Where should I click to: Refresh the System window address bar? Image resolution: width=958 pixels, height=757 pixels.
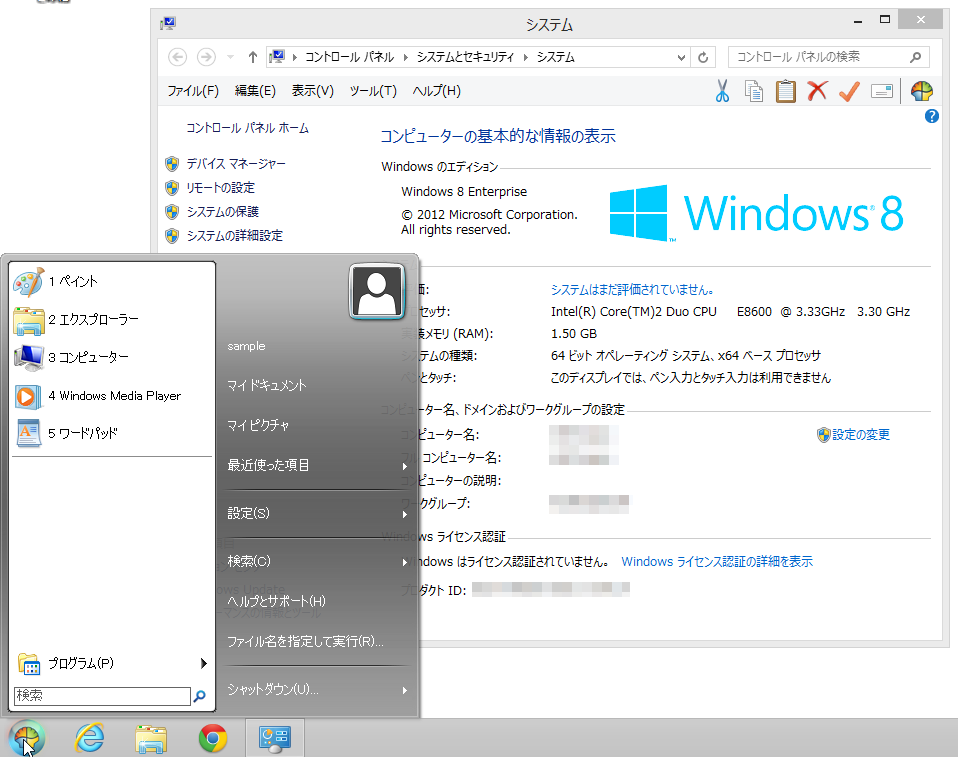coord(703,57)
